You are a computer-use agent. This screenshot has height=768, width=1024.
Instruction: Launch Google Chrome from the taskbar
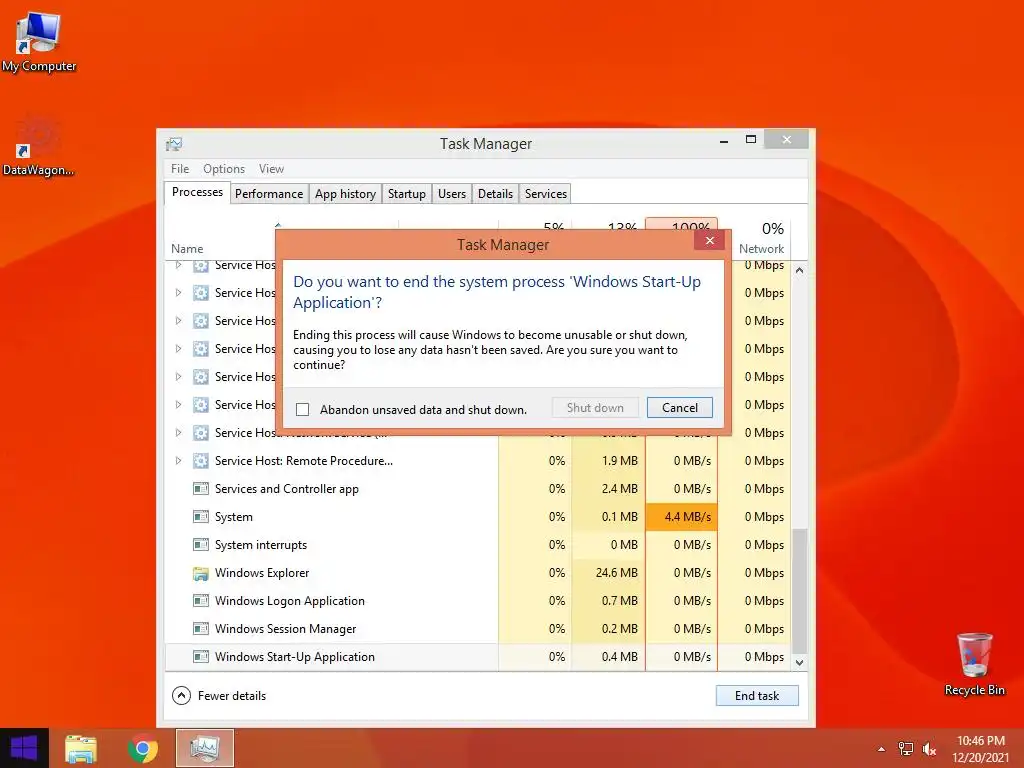click(143, 748)
